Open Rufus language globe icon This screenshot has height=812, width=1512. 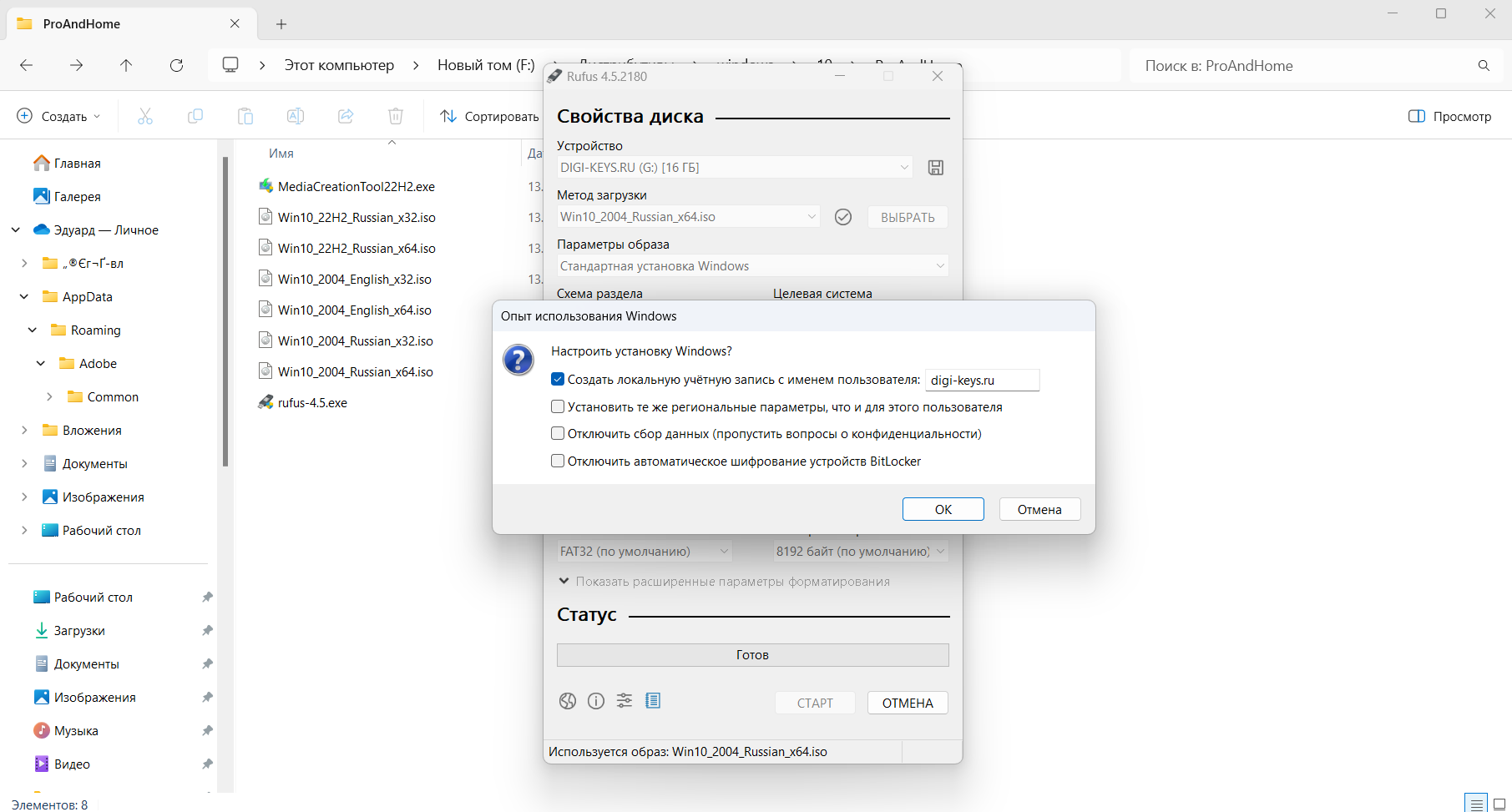pos(568,701)
